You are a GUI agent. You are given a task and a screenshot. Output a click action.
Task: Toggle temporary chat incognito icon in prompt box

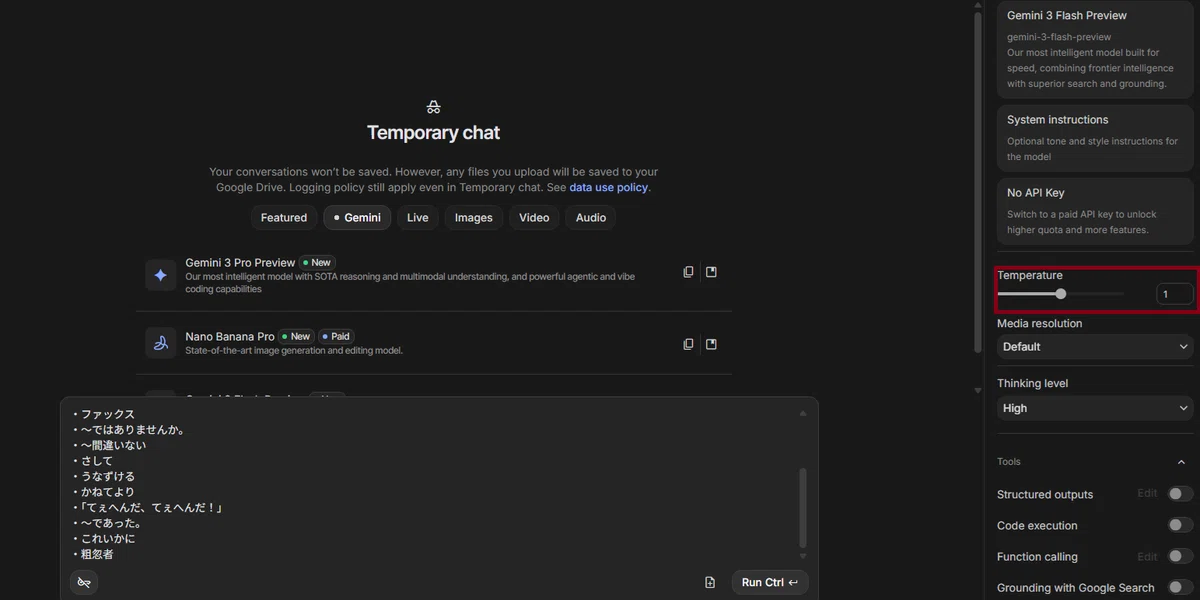84,582
